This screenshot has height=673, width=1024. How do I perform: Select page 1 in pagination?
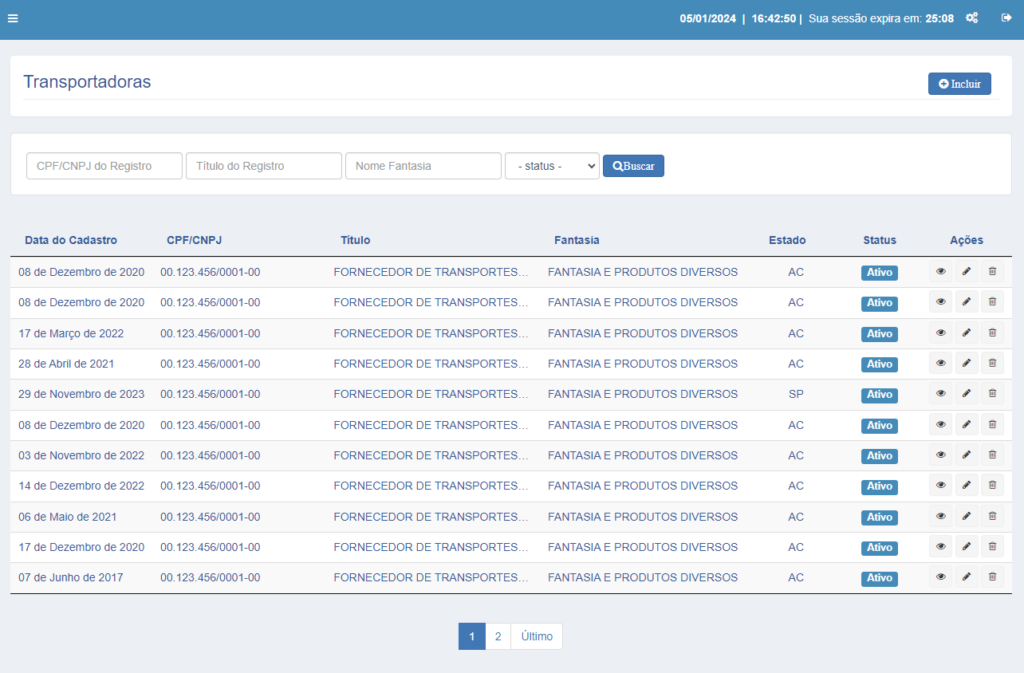tap(472, 636)
